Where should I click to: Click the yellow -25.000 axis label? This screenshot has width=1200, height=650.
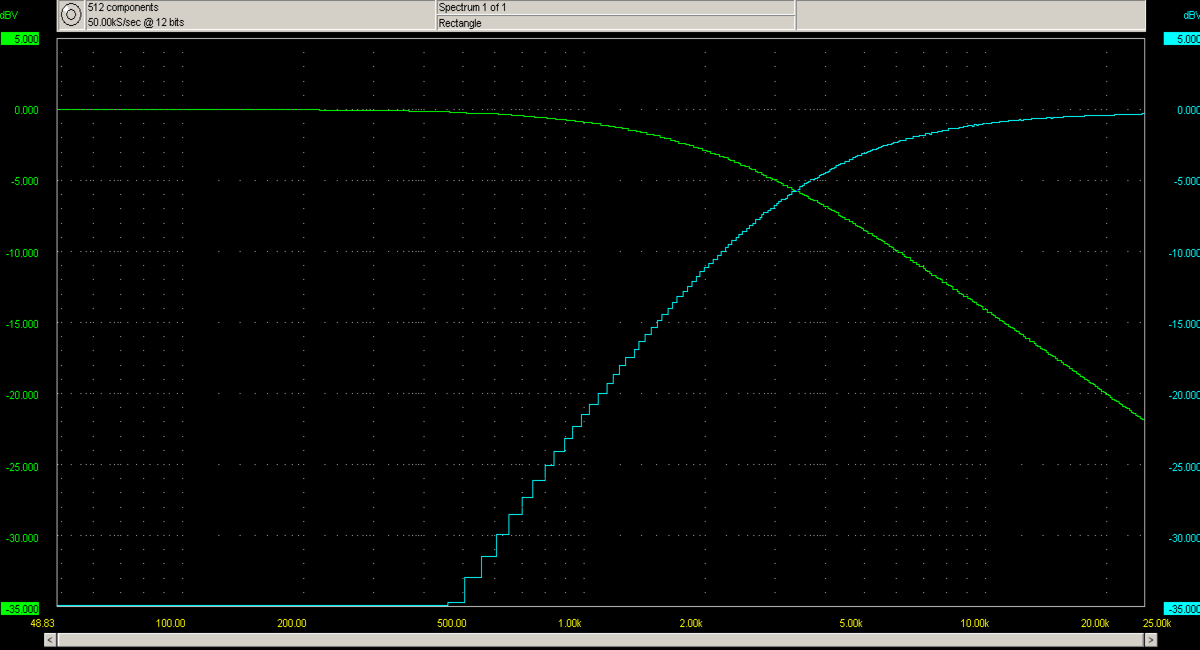tap(22, 467)
